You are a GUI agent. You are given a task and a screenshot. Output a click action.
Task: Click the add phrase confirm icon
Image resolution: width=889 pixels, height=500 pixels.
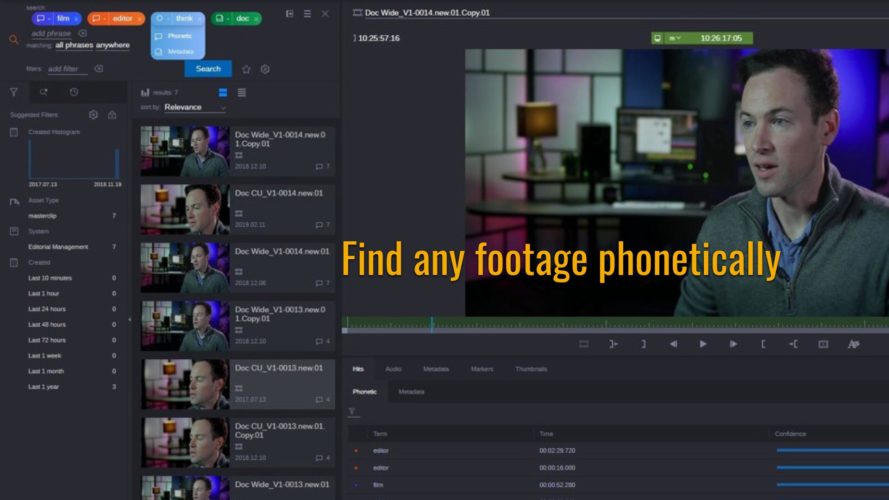tap(83, 33)
